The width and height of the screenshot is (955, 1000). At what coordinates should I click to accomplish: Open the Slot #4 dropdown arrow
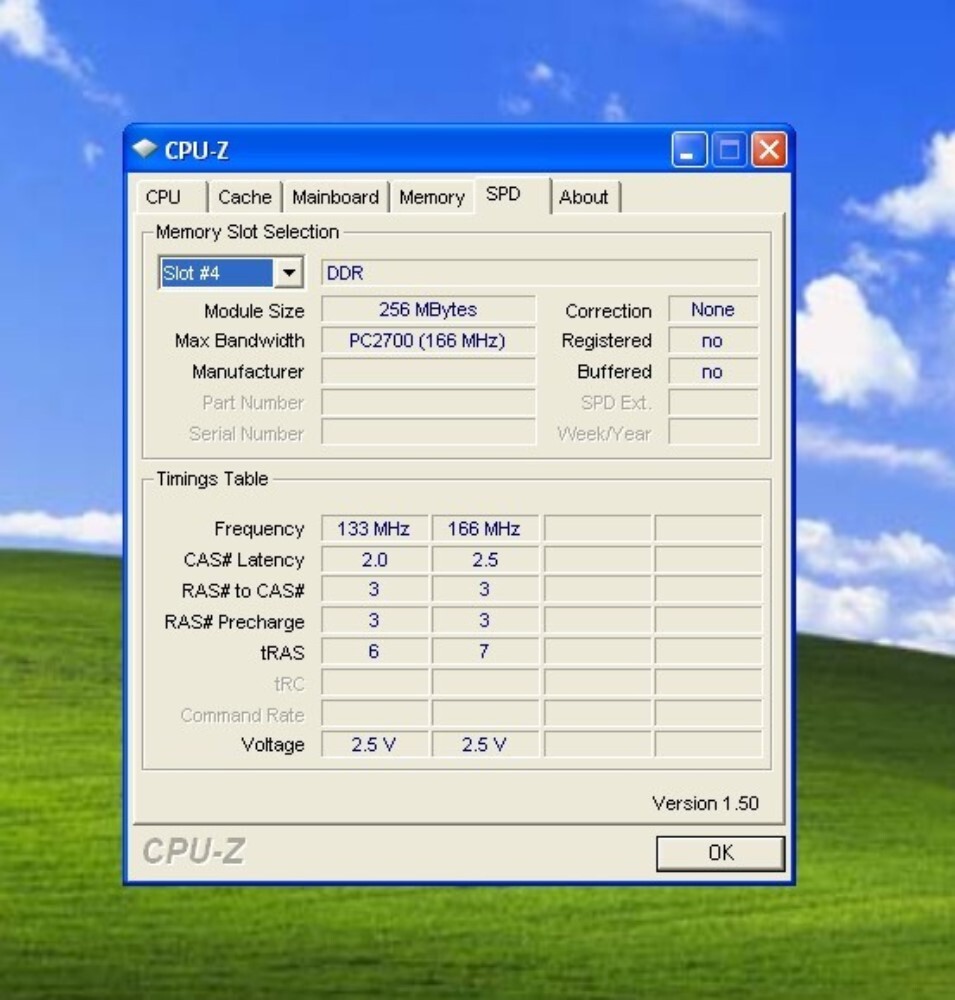point(288,273)
